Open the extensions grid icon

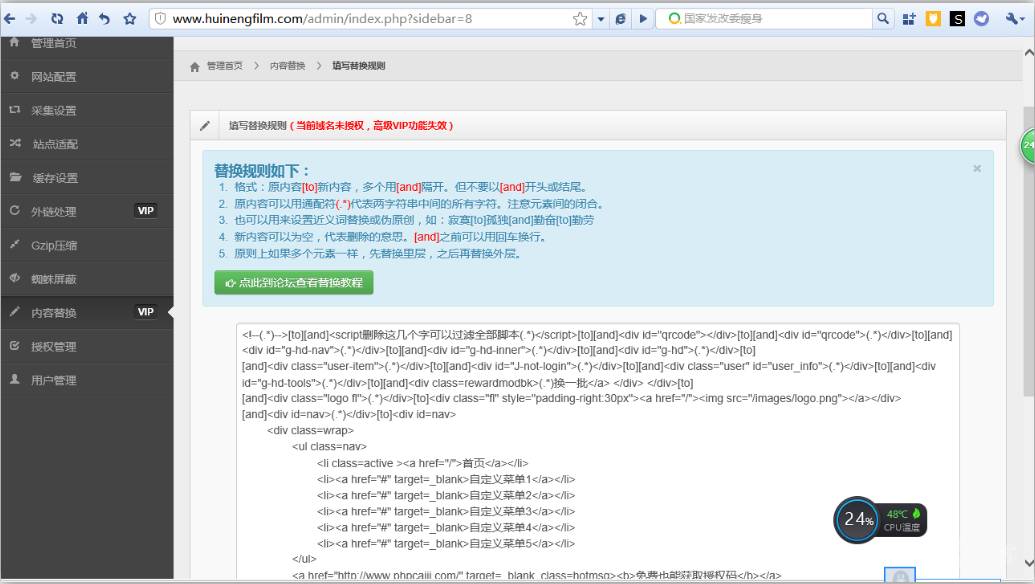pos(909,18)
